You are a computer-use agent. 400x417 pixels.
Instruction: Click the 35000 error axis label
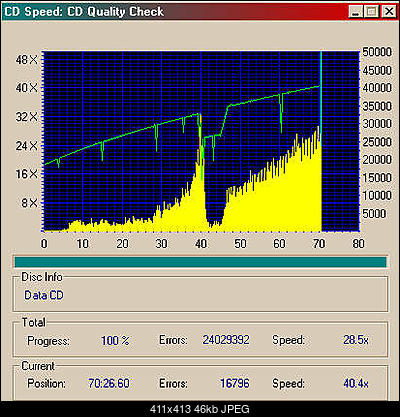(x=377, y=106)
